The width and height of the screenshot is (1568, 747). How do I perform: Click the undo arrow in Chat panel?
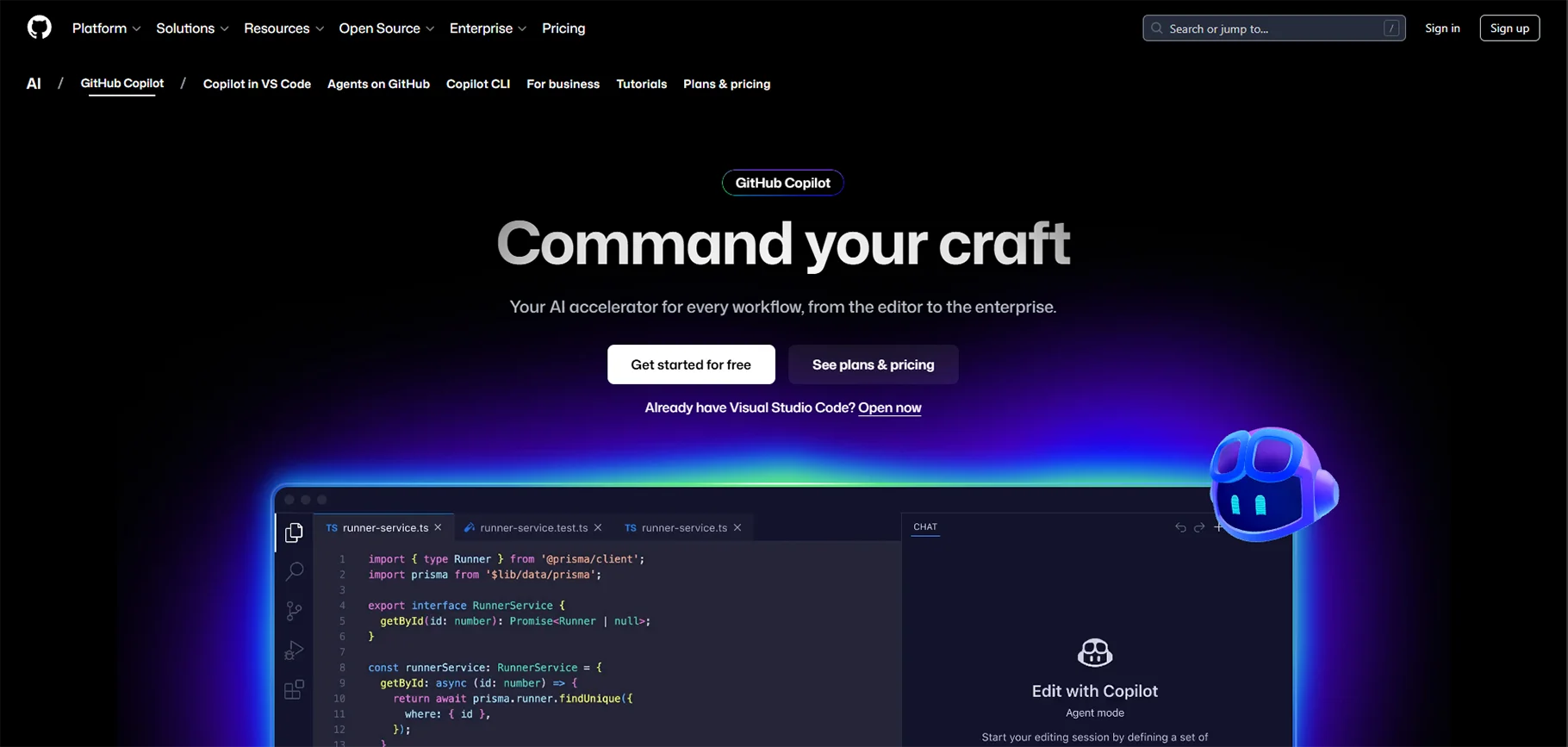pos(1180,527)
